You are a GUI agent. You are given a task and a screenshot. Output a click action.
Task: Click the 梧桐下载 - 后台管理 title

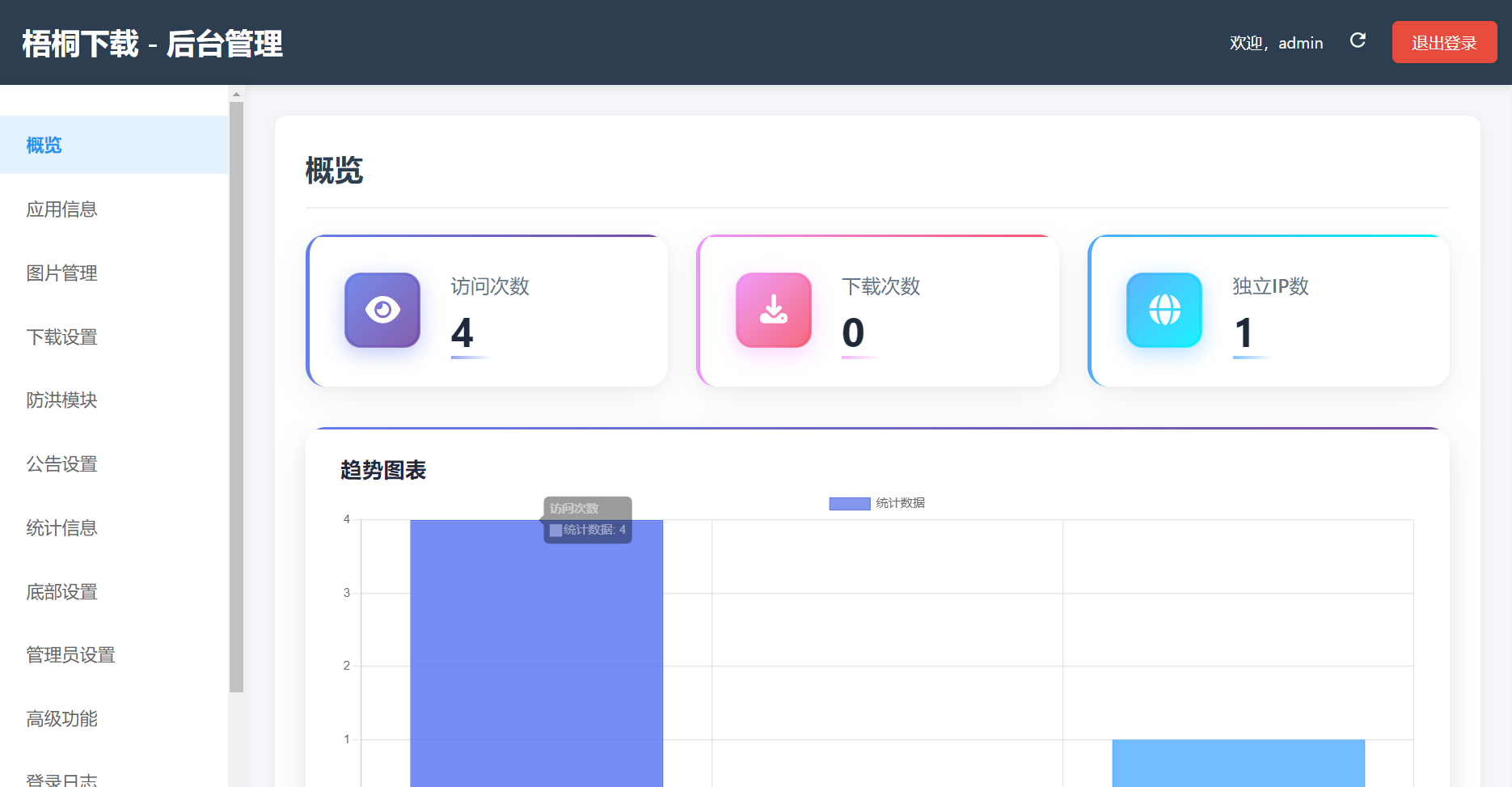point(152,44)
